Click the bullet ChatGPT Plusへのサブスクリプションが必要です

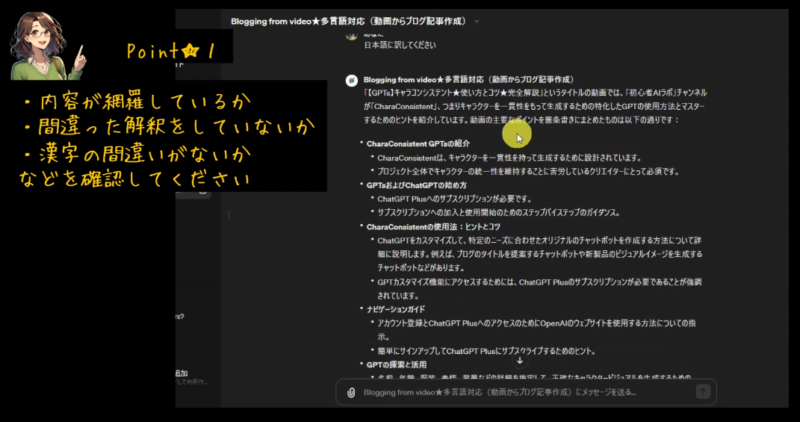455,199
